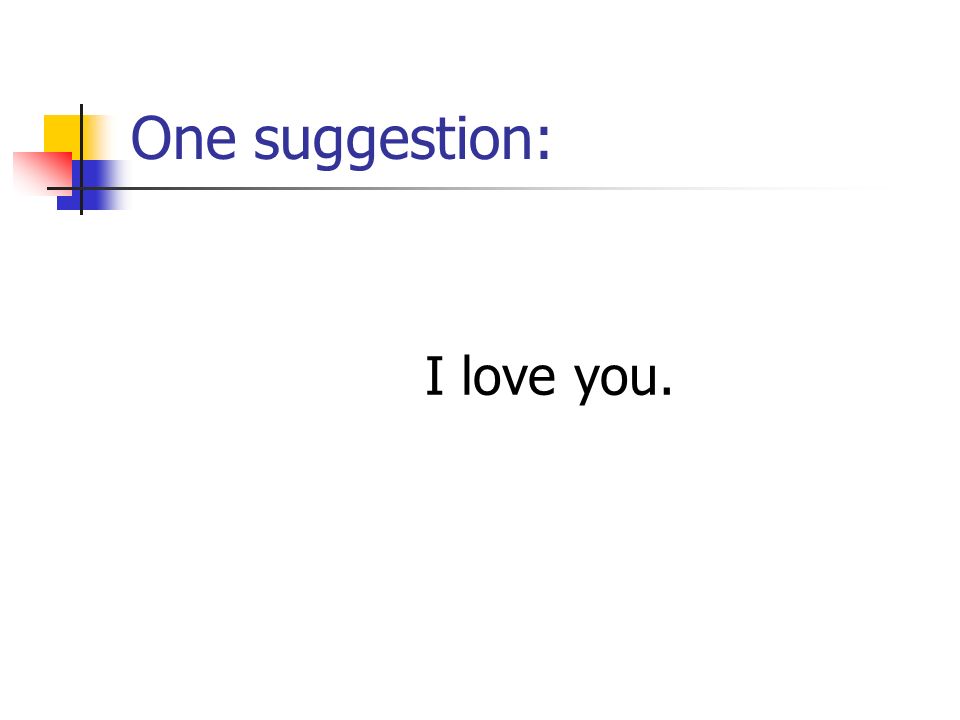The height and width of the screenshot is (720, 960).
Task: Click the intersection of the black crosshair lines
Action: 81,188
